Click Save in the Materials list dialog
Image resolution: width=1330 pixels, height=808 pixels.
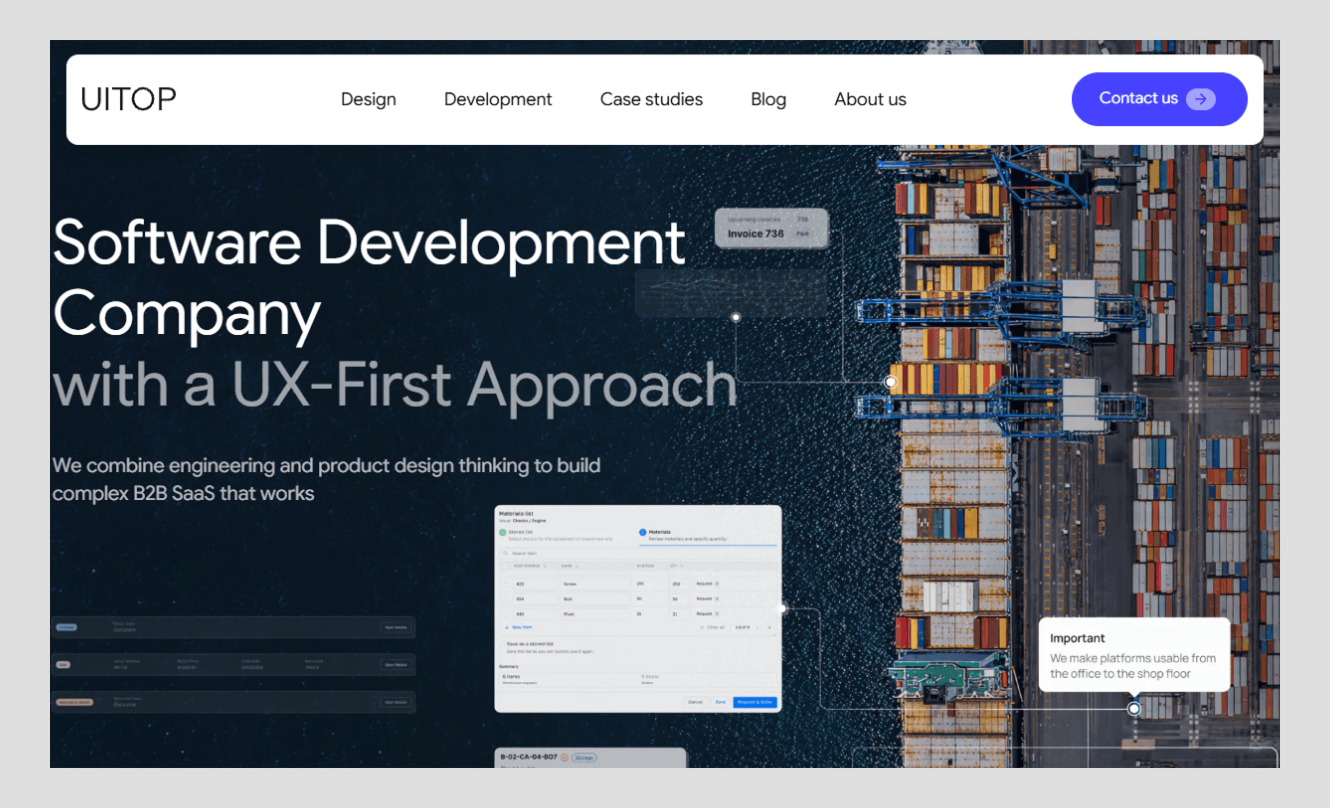pyautogui.click(x=720, y=702)
